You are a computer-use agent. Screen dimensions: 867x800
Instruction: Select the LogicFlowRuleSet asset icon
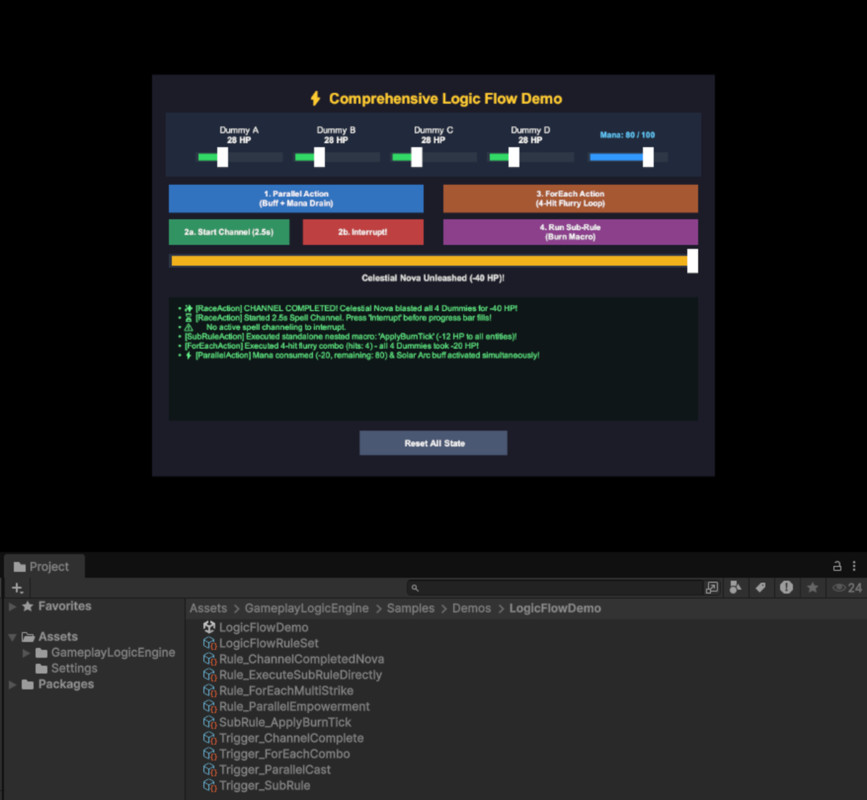click(x=209, y=643)
